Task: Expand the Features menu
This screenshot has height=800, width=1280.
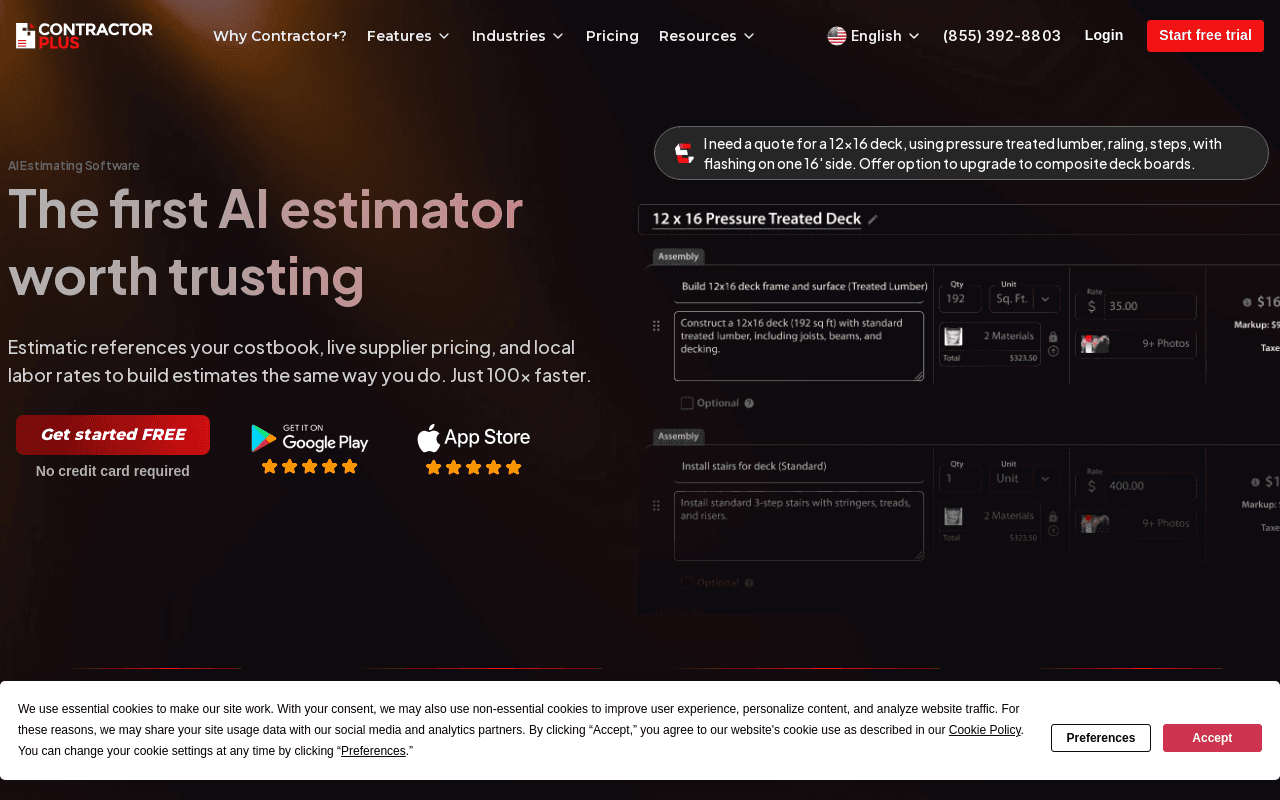Action: [408, 36]
